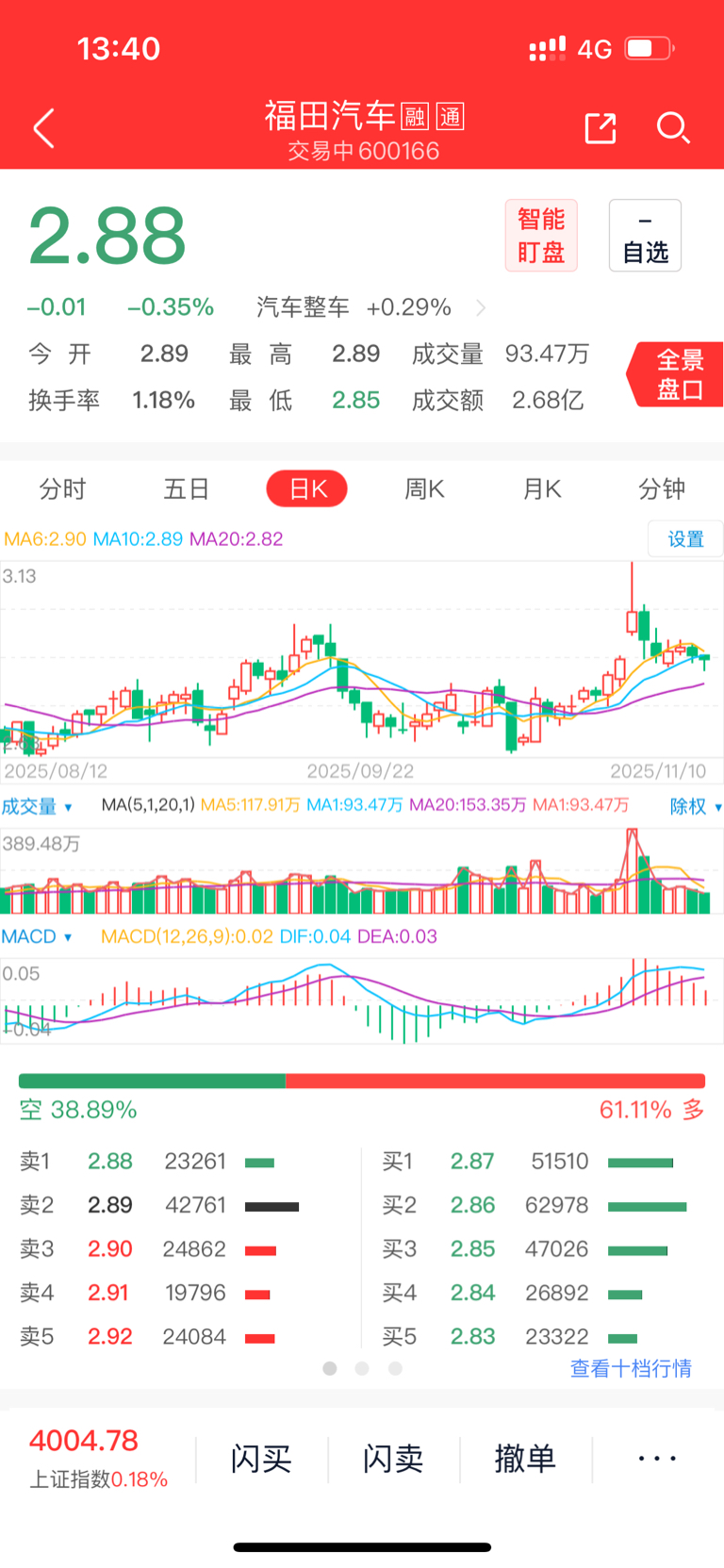Viewport: 724px width, 1568px height.
Task: Expand the MACD indicator dropdown
Action: 36,936
